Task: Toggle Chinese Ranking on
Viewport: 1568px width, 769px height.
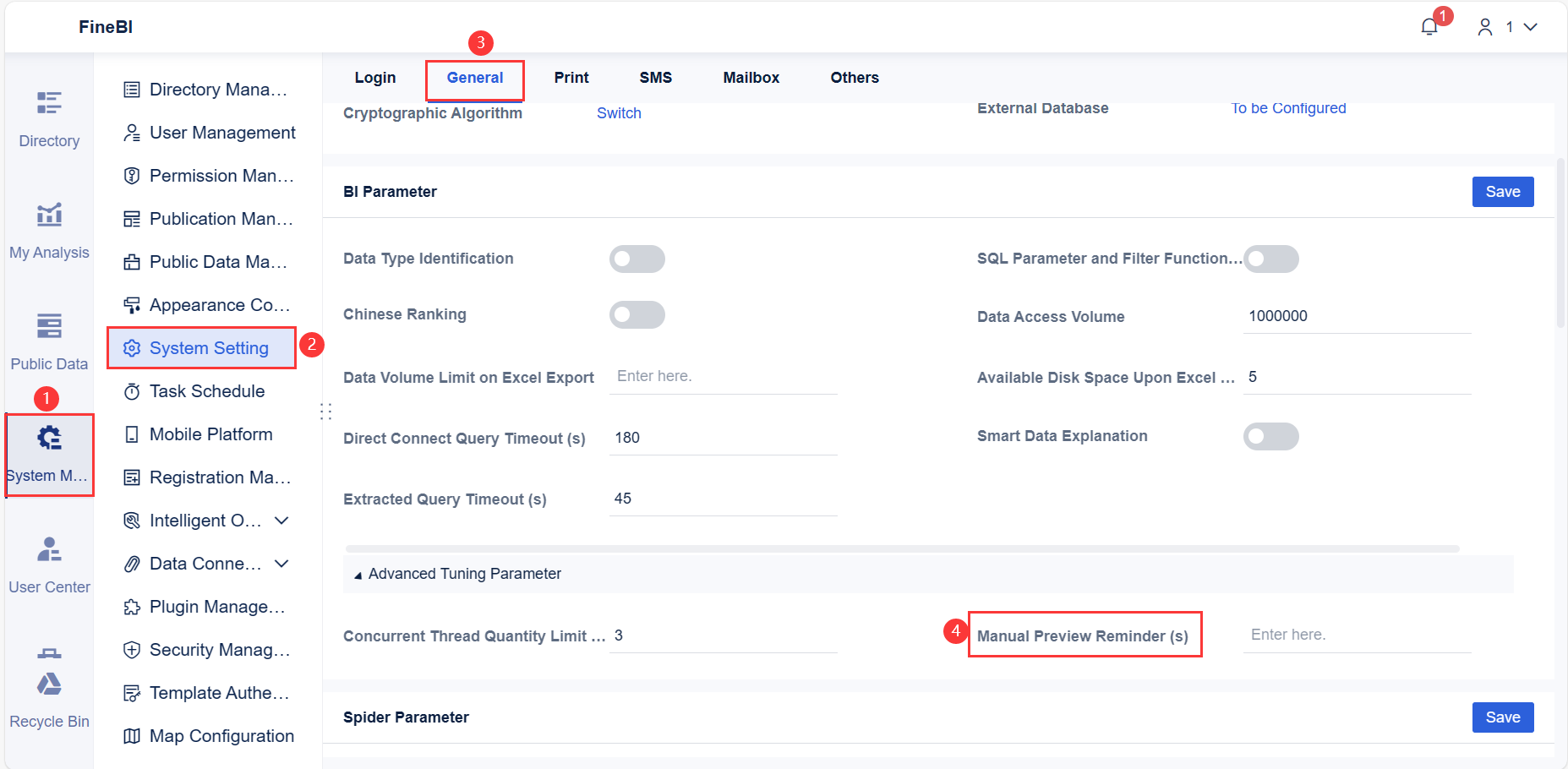Action: 636,314
